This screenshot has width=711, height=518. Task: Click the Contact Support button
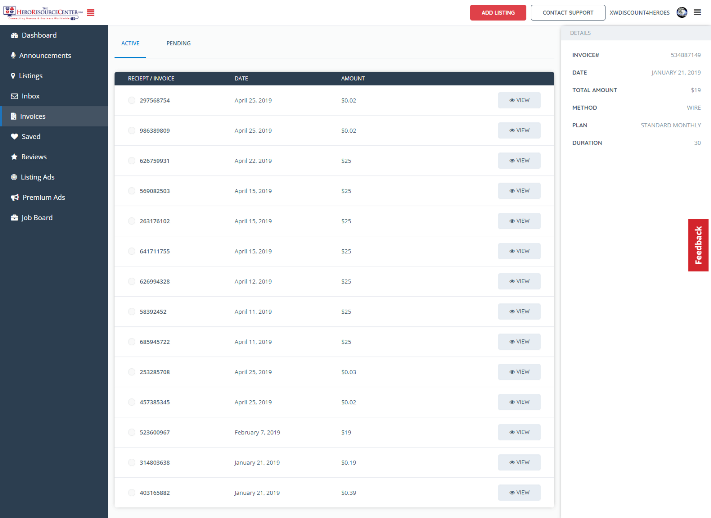click(567, 13)
